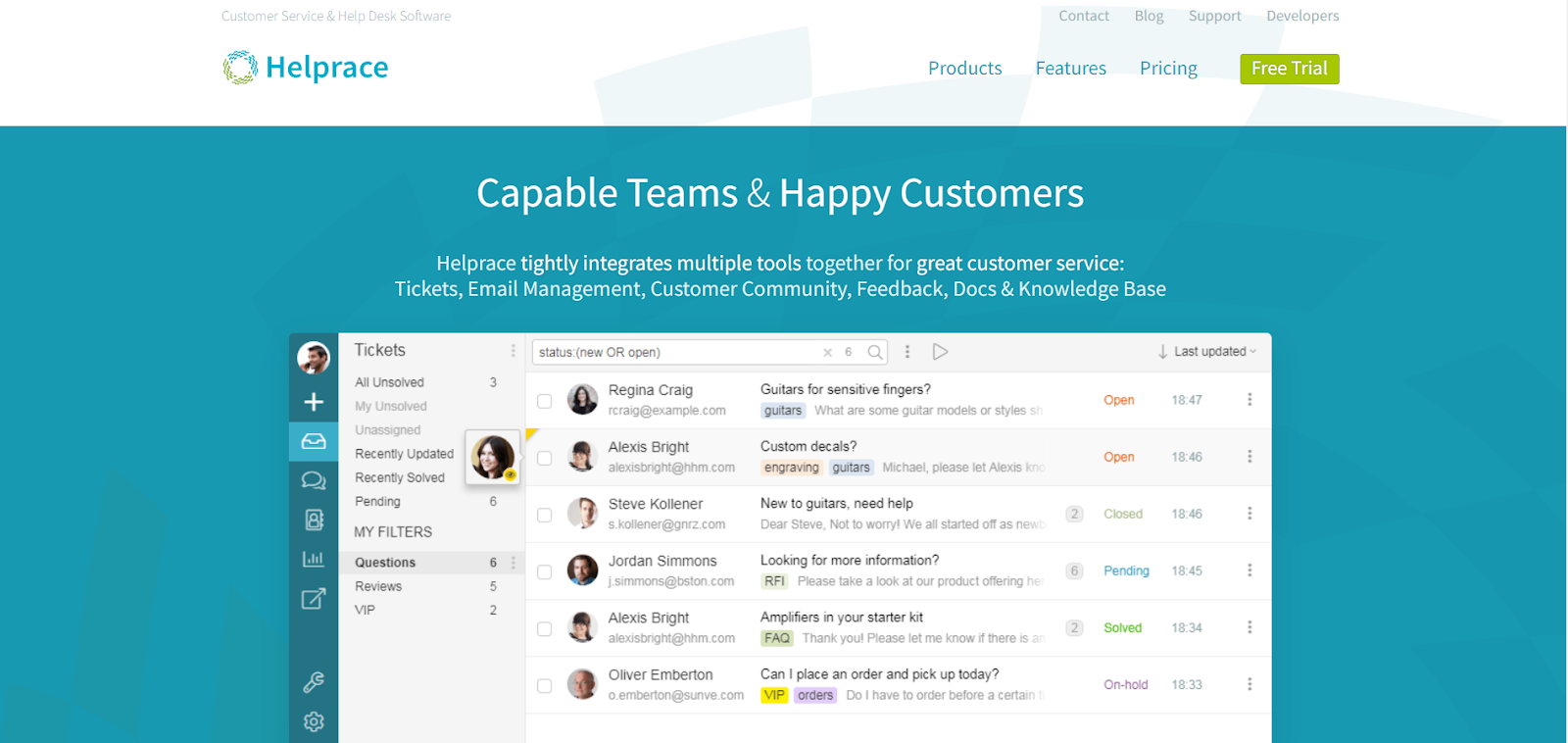Viewport: 1568px width, 743px height.
Task: Toggle sort direction arrow by Last updated
Action: click(x=1162, y=351)
